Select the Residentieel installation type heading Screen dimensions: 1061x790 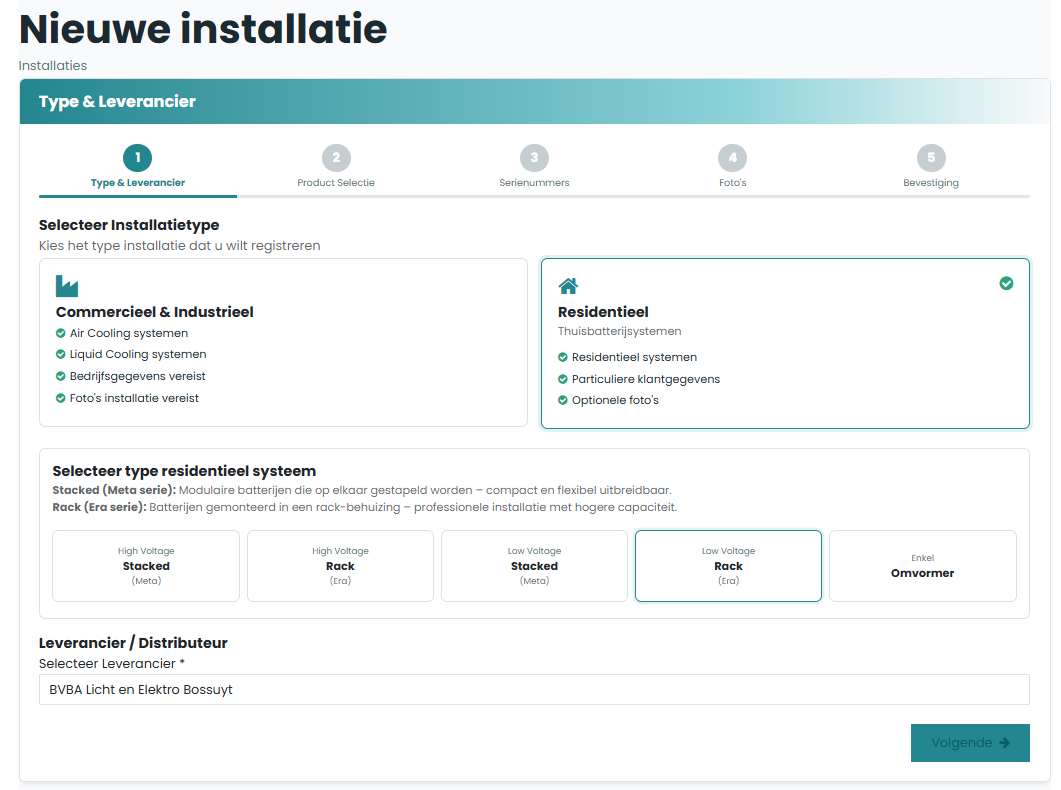coord(603,312)
